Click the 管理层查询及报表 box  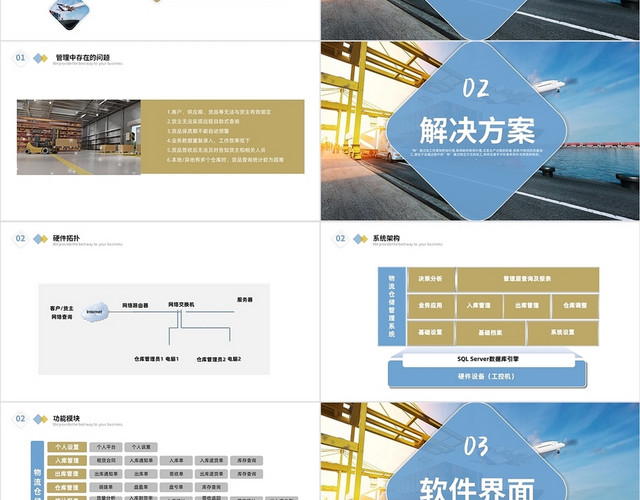coord(528,280)
